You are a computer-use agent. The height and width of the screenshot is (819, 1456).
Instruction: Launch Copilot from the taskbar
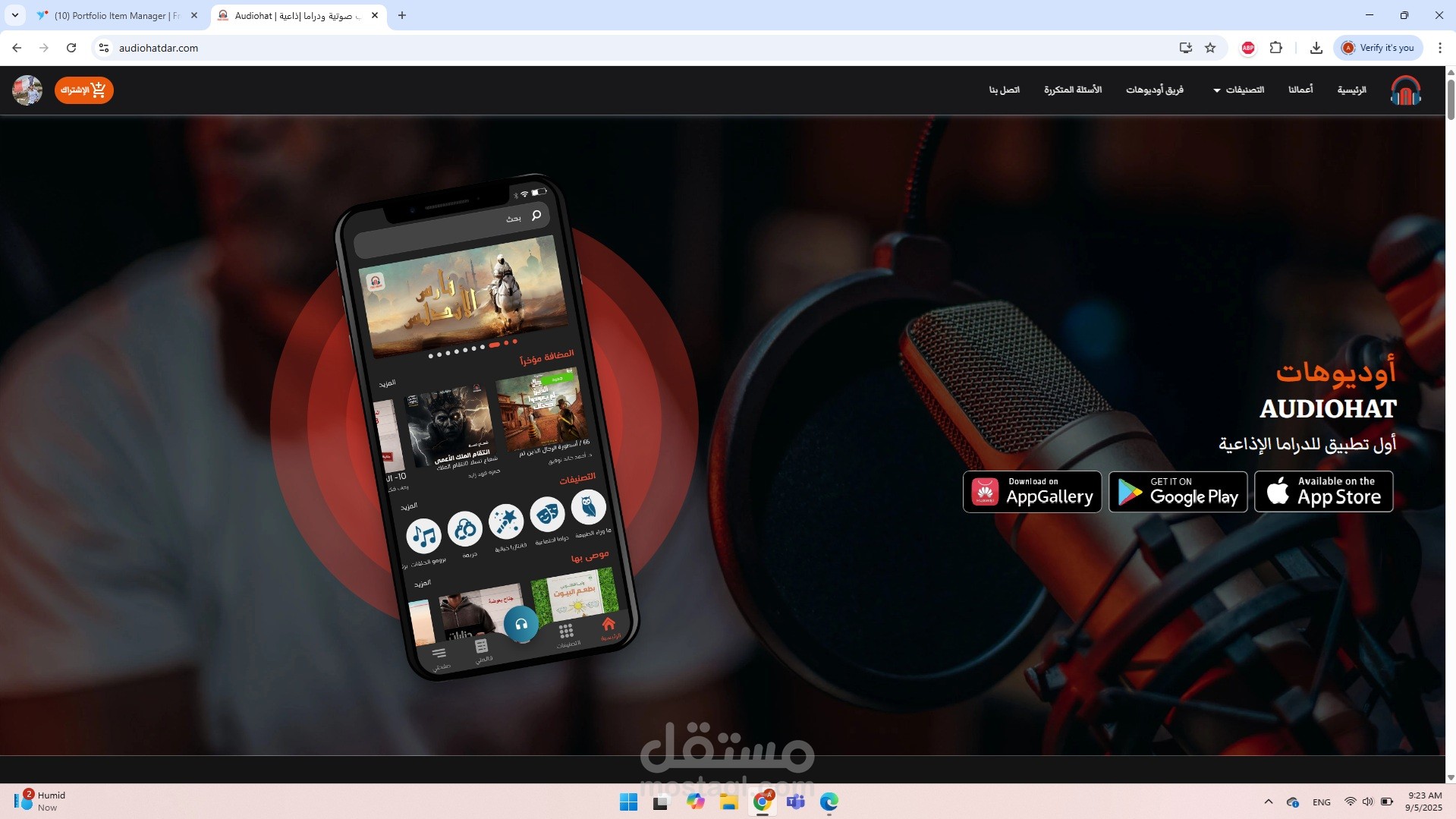click(695, 802)
